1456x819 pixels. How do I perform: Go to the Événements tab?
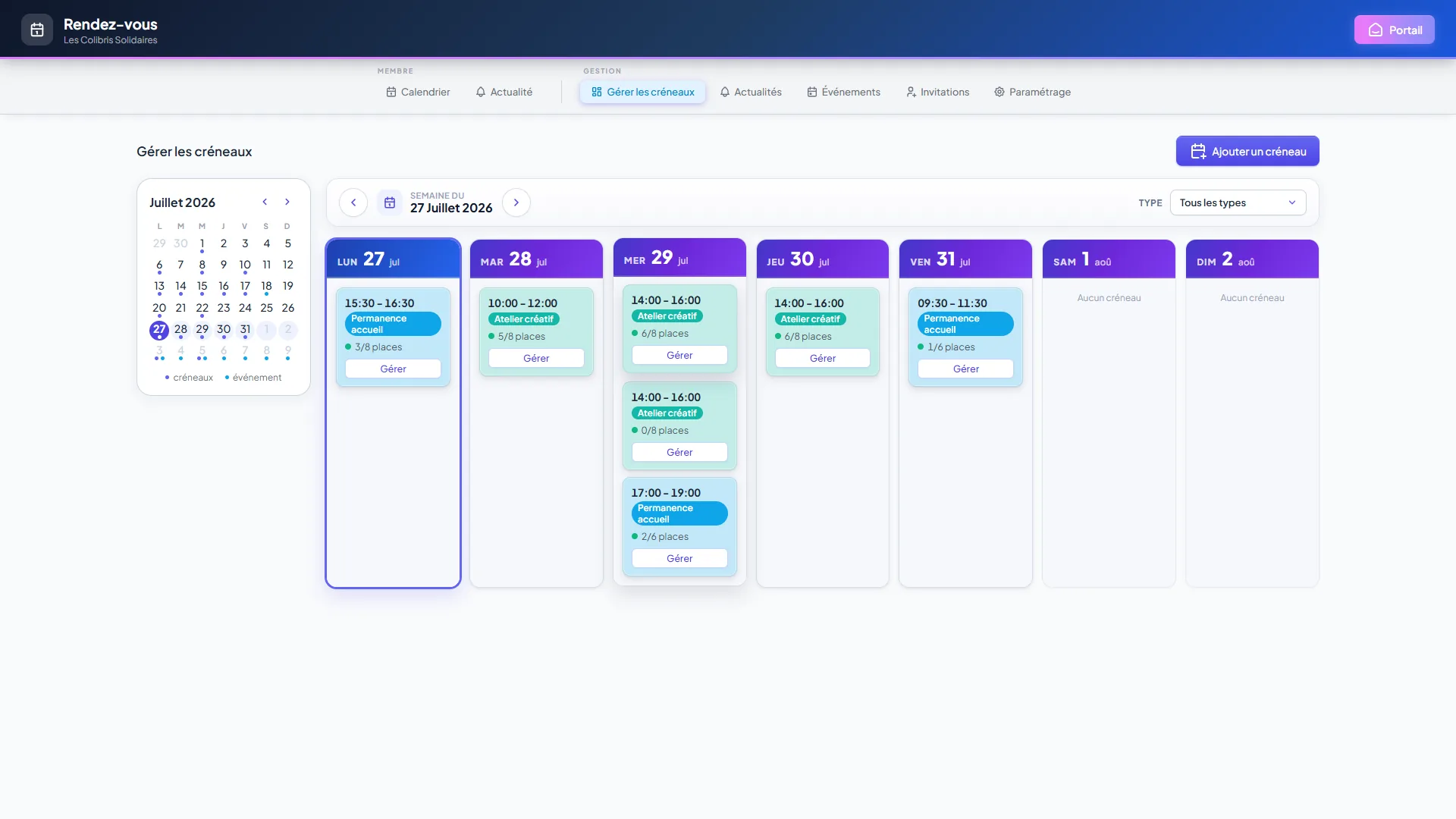tap(843, 93)
